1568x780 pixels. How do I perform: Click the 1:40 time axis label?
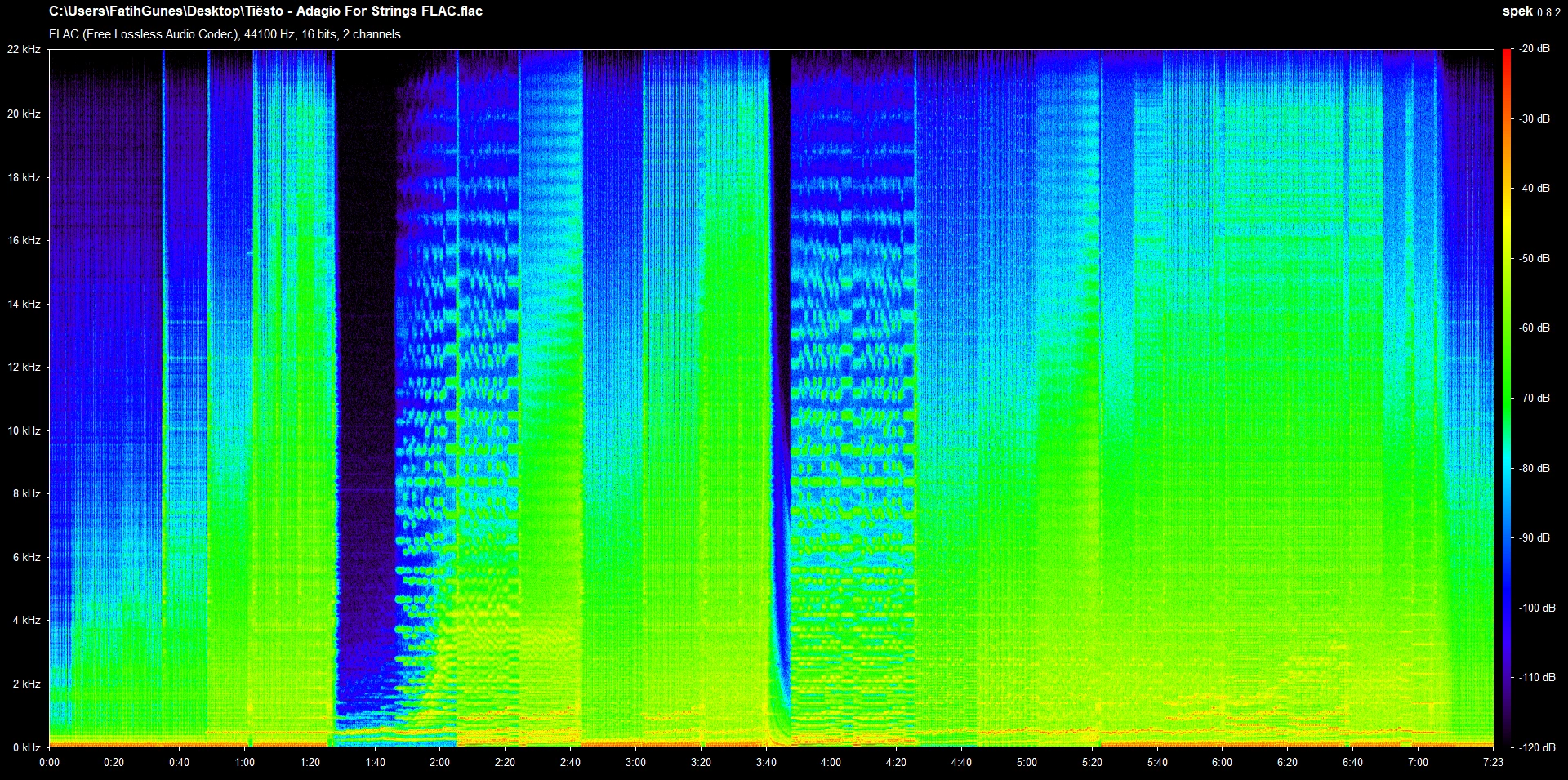coord(375,763)
